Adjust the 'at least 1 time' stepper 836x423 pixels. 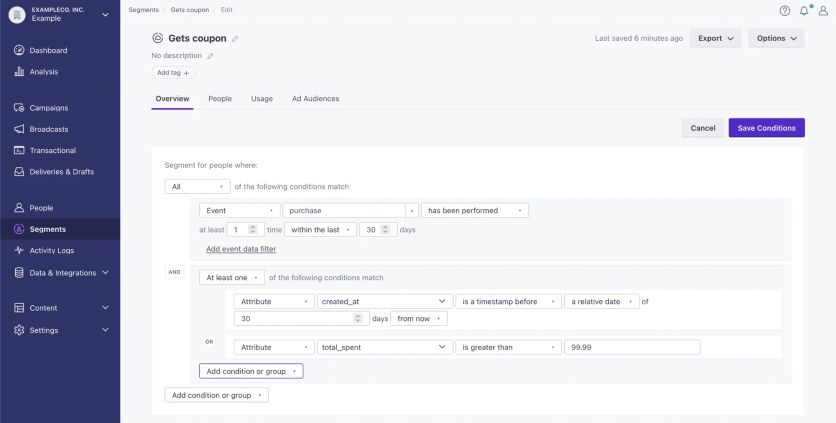tap(253, 229)
